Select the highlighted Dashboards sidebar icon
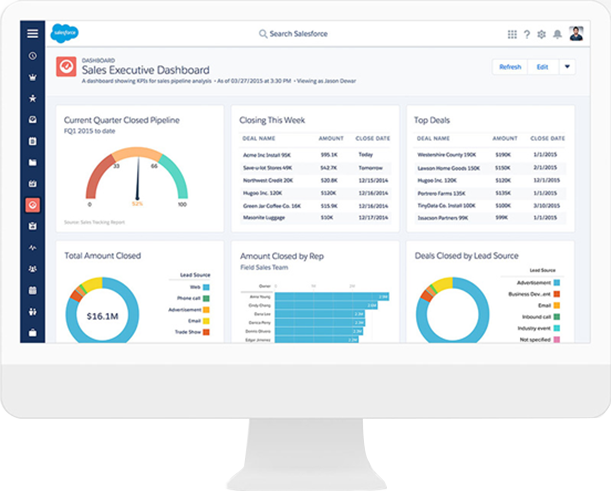This screenshot has height=492, width=611. click(x=33, y=205)
